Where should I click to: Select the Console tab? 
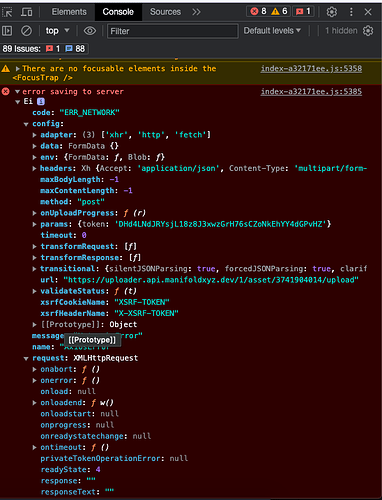coord(118,12)
